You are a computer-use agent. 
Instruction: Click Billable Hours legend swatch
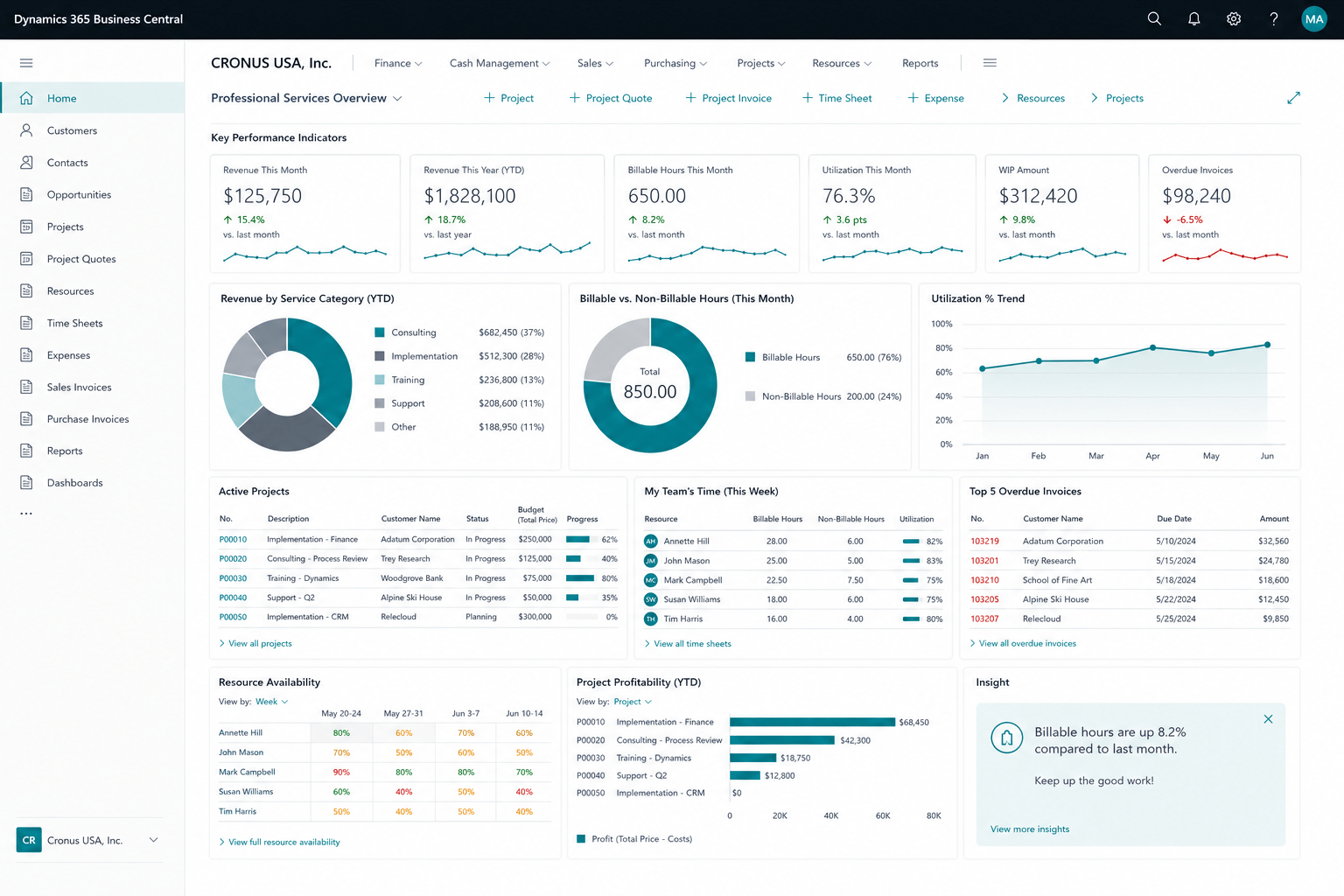pyautogui.click(x=750, y=357)
